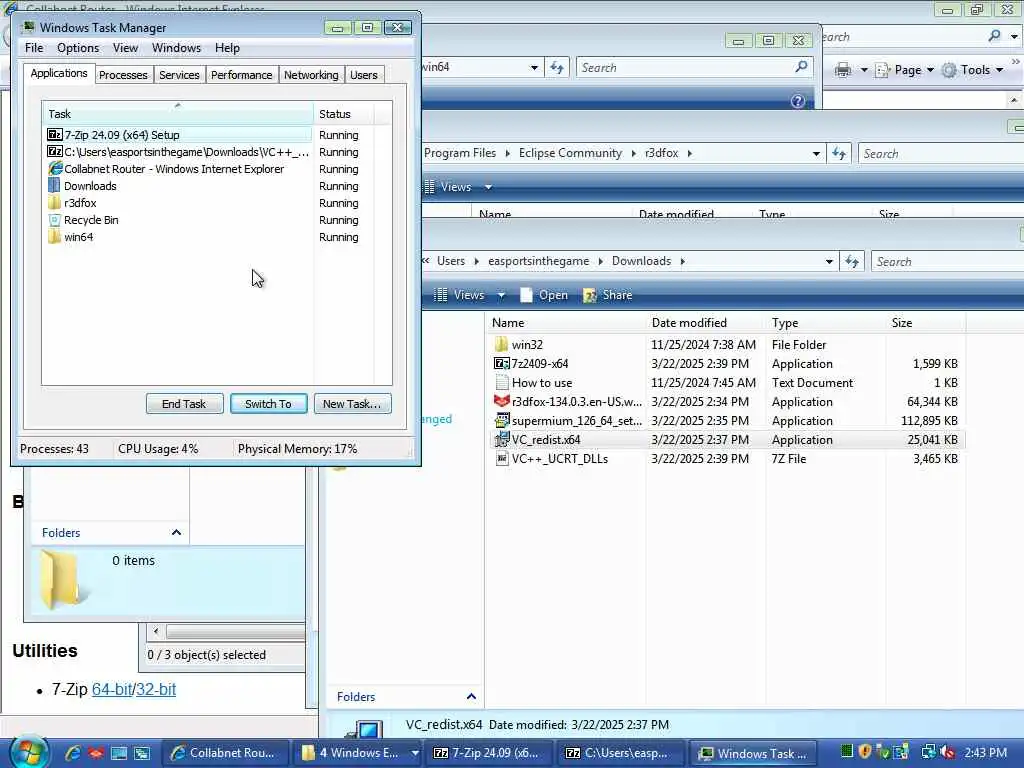
Task: Open address history dropdown in Downloads window
Action: [829, 261]
